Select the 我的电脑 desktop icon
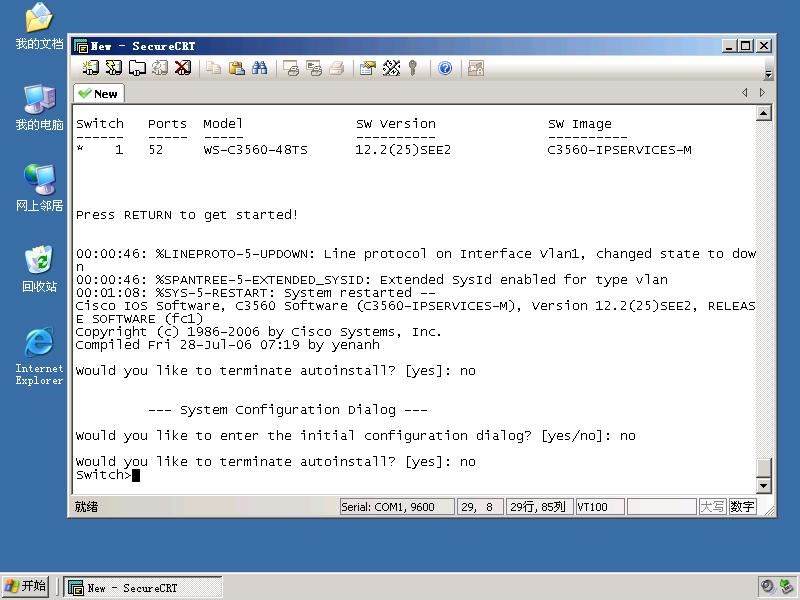800x600 pixels. [39, 108]
